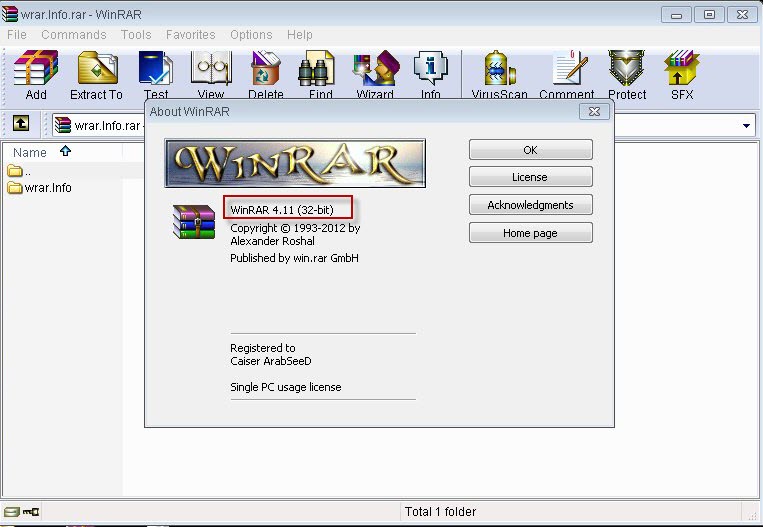The height and width of the screenshot is (527, 763).
Task: Go up one folder level
Action: [x=21, y=124]
